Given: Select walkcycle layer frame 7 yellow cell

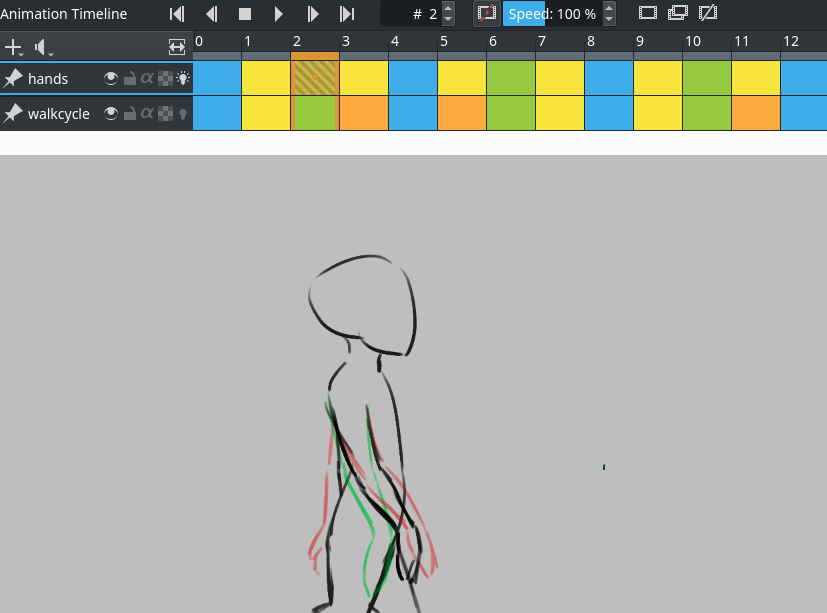Looking at the screenshot, I should (x=560, y=113).
